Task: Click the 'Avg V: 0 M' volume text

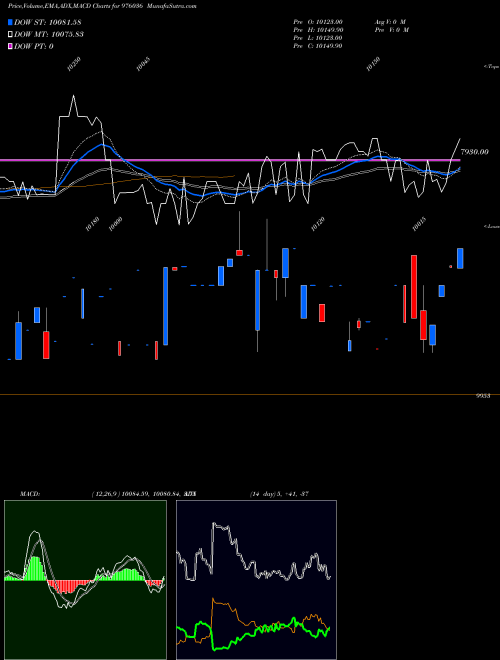Action: click(391, 21)
